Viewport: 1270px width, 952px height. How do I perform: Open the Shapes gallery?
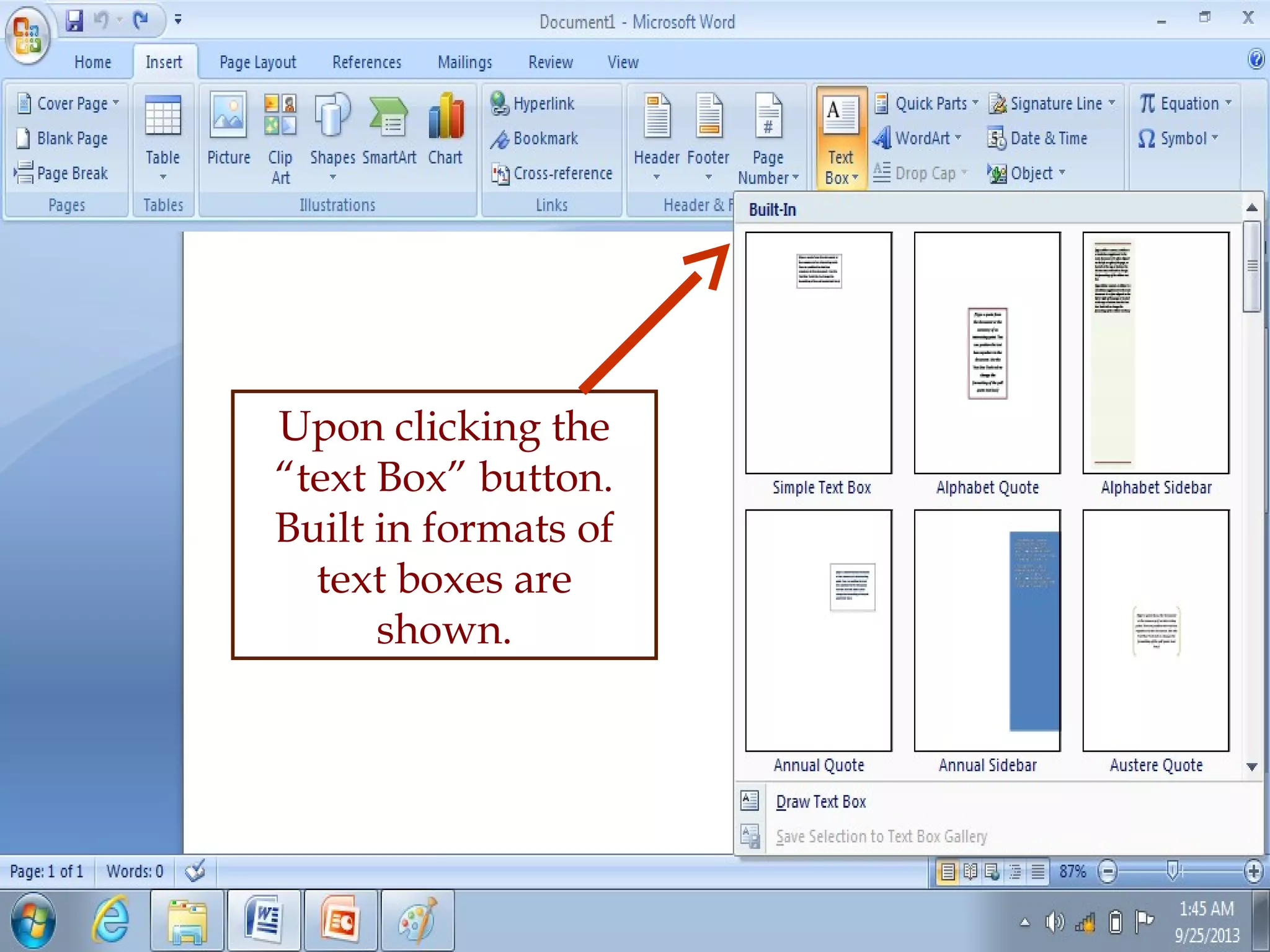click(x=332, y=138)
